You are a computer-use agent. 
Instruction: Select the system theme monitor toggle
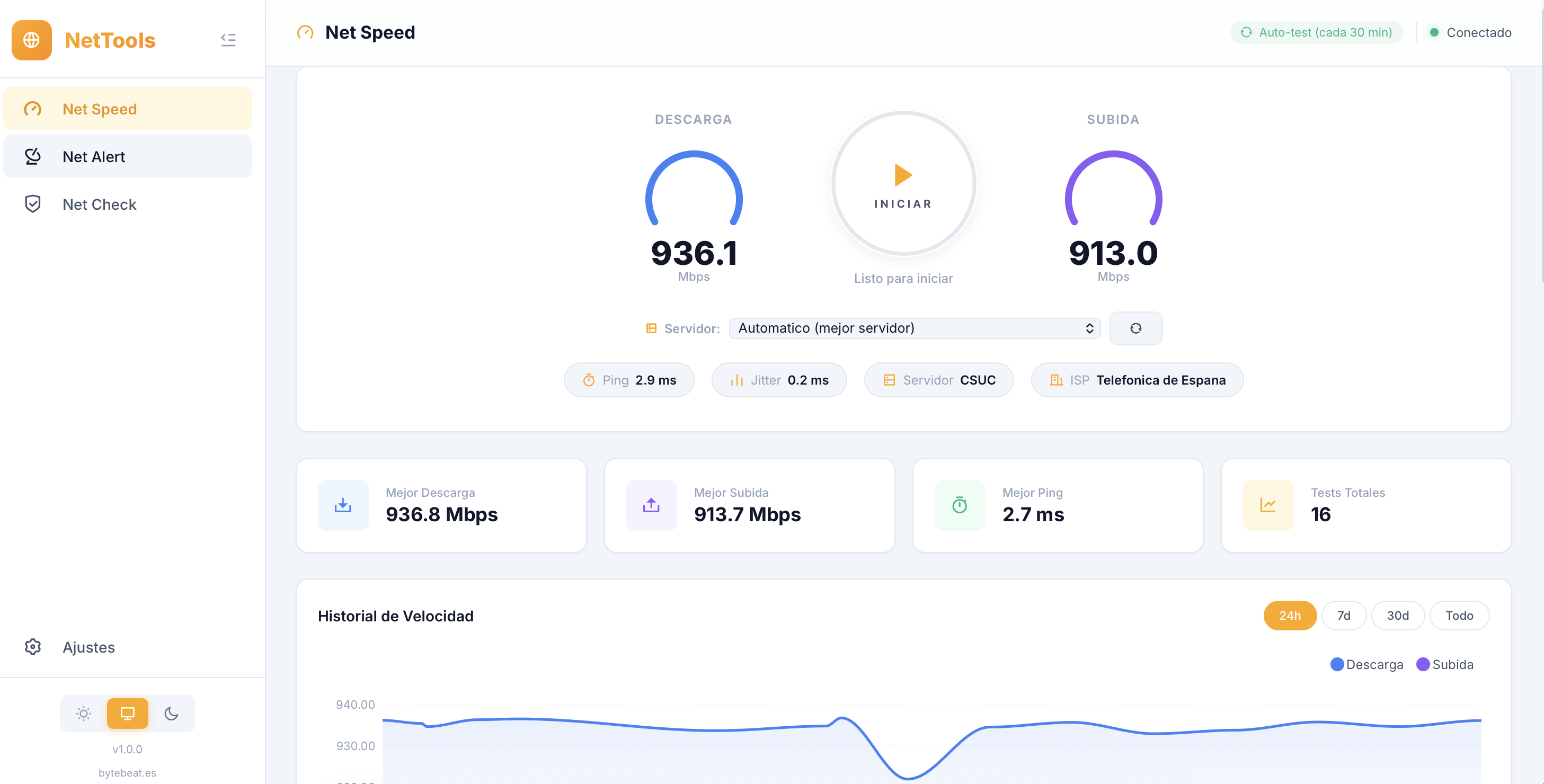point(127,713)
